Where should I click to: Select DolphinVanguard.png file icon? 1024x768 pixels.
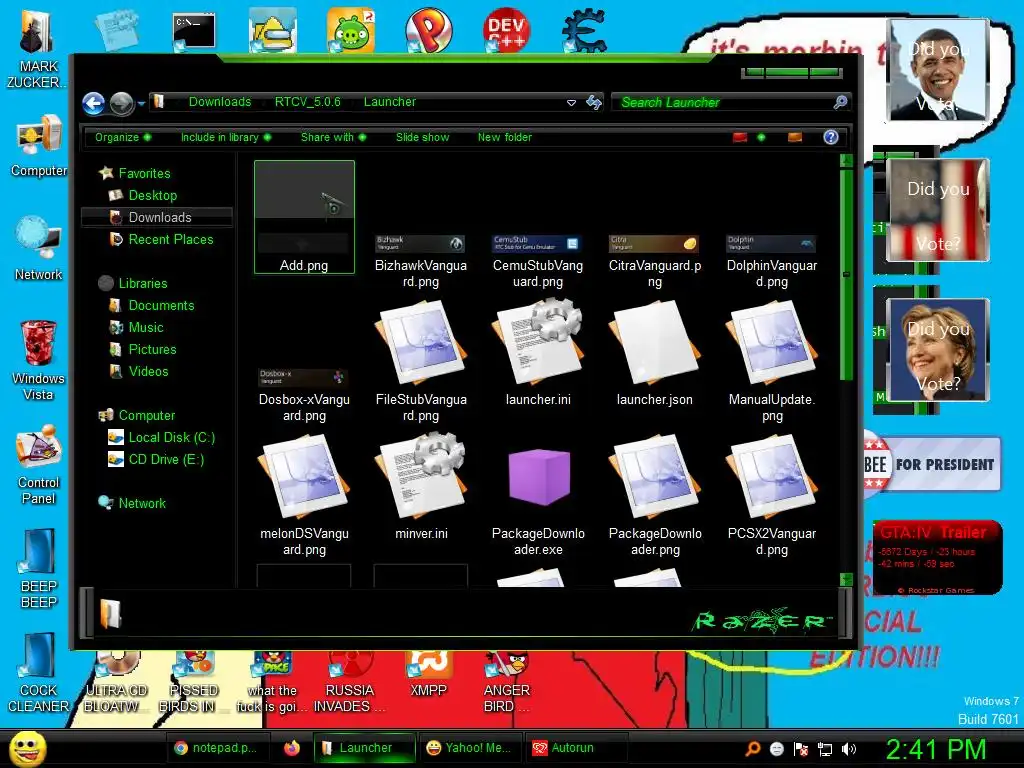[771, 244]
